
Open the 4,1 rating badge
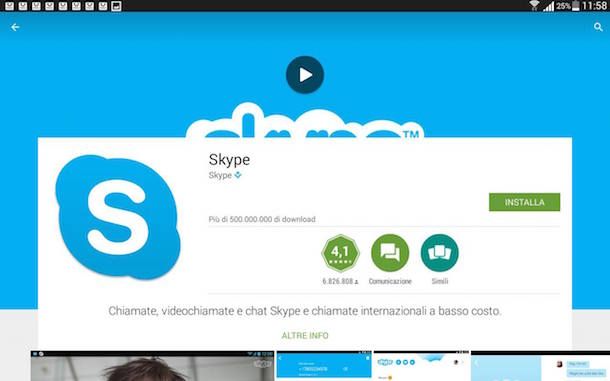[340, 253]
